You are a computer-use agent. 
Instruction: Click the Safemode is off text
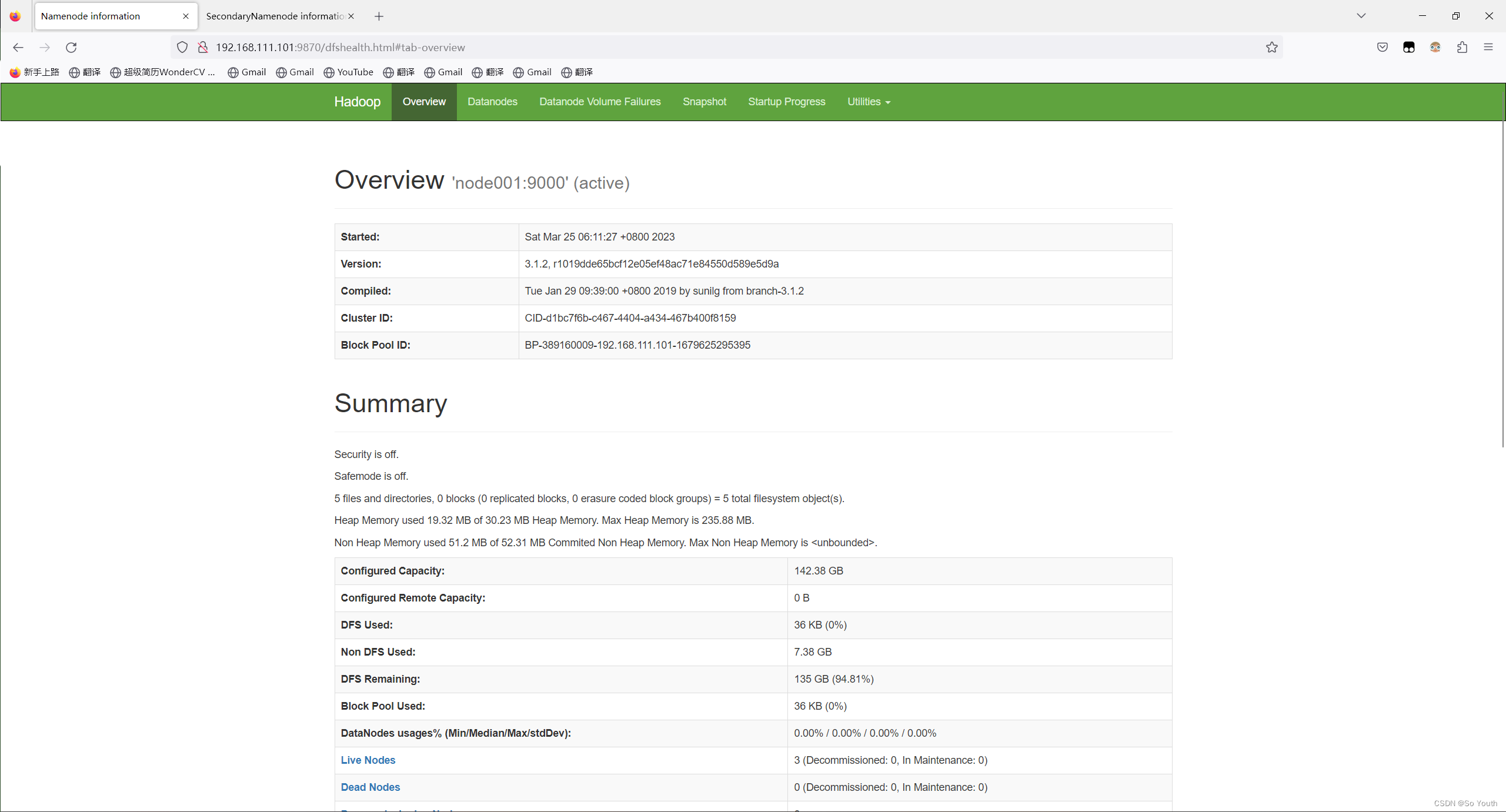click(x=371, y=476)
